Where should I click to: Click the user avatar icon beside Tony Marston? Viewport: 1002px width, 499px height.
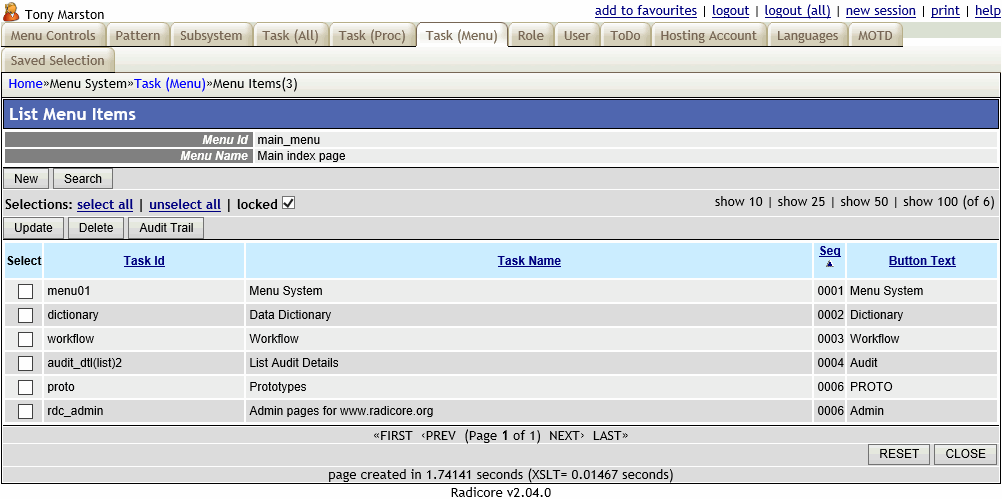click(11, 12)
